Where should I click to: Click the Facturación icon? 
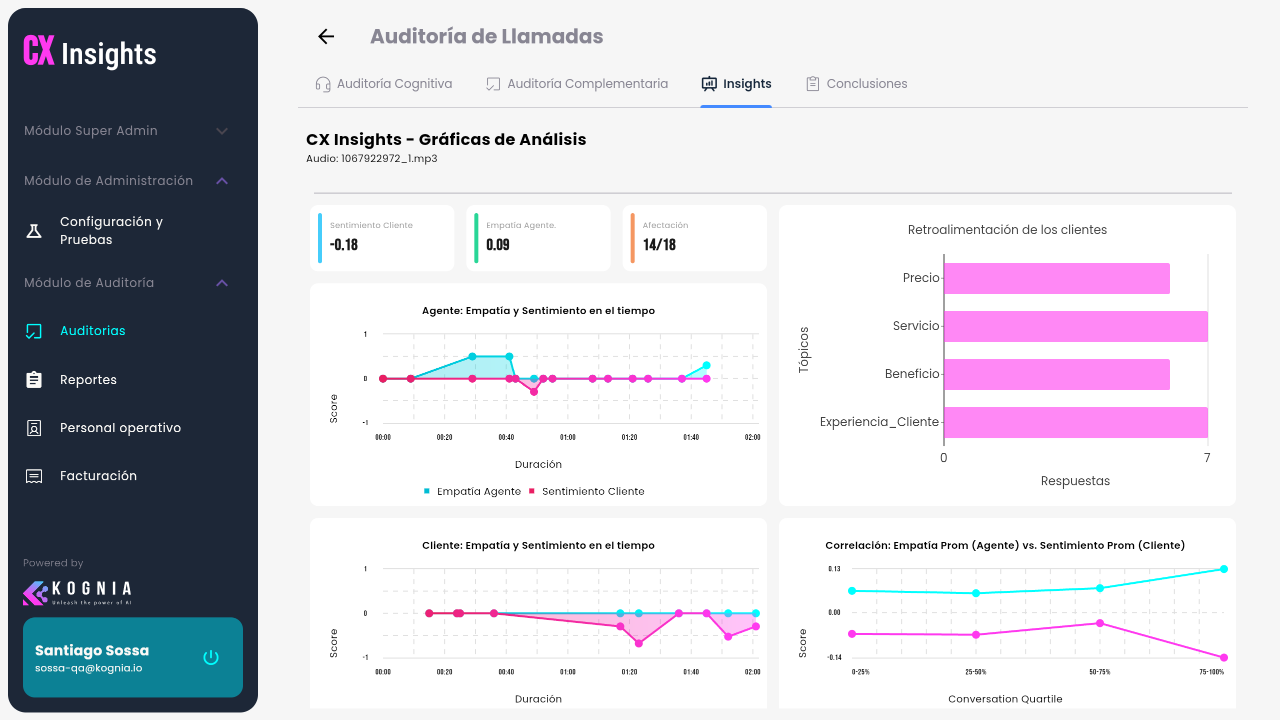[34, 476]
